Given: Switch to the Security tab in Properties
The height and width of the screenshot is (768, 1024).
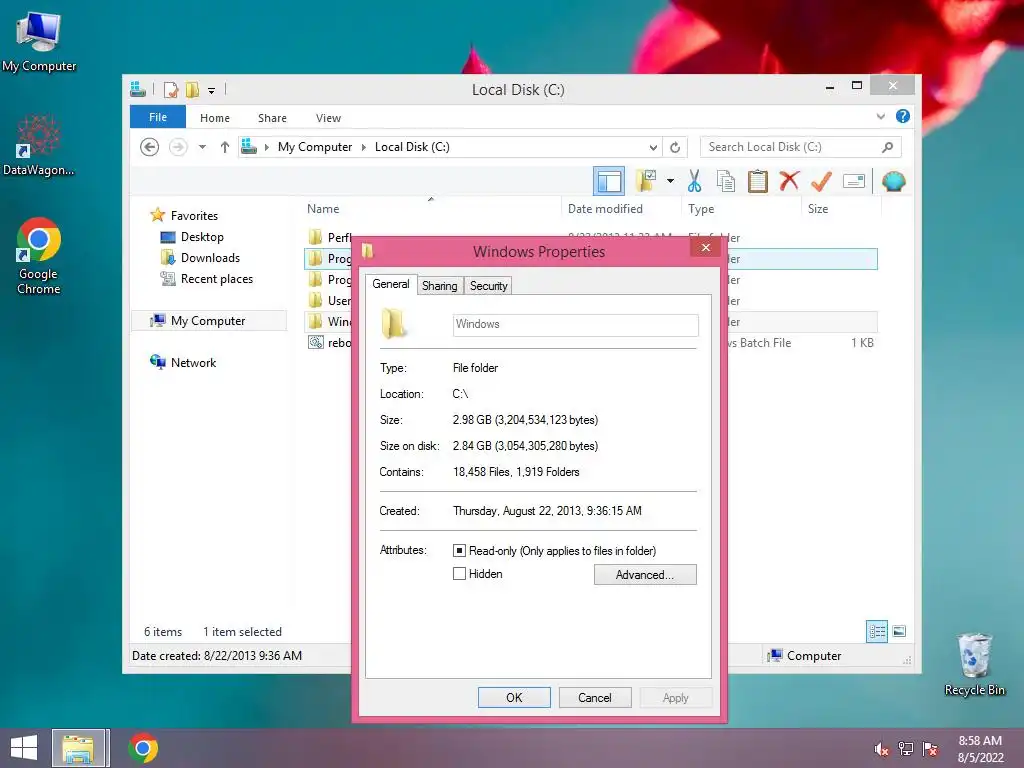Looking at the screenshot, I should click(x=488, y=286).
